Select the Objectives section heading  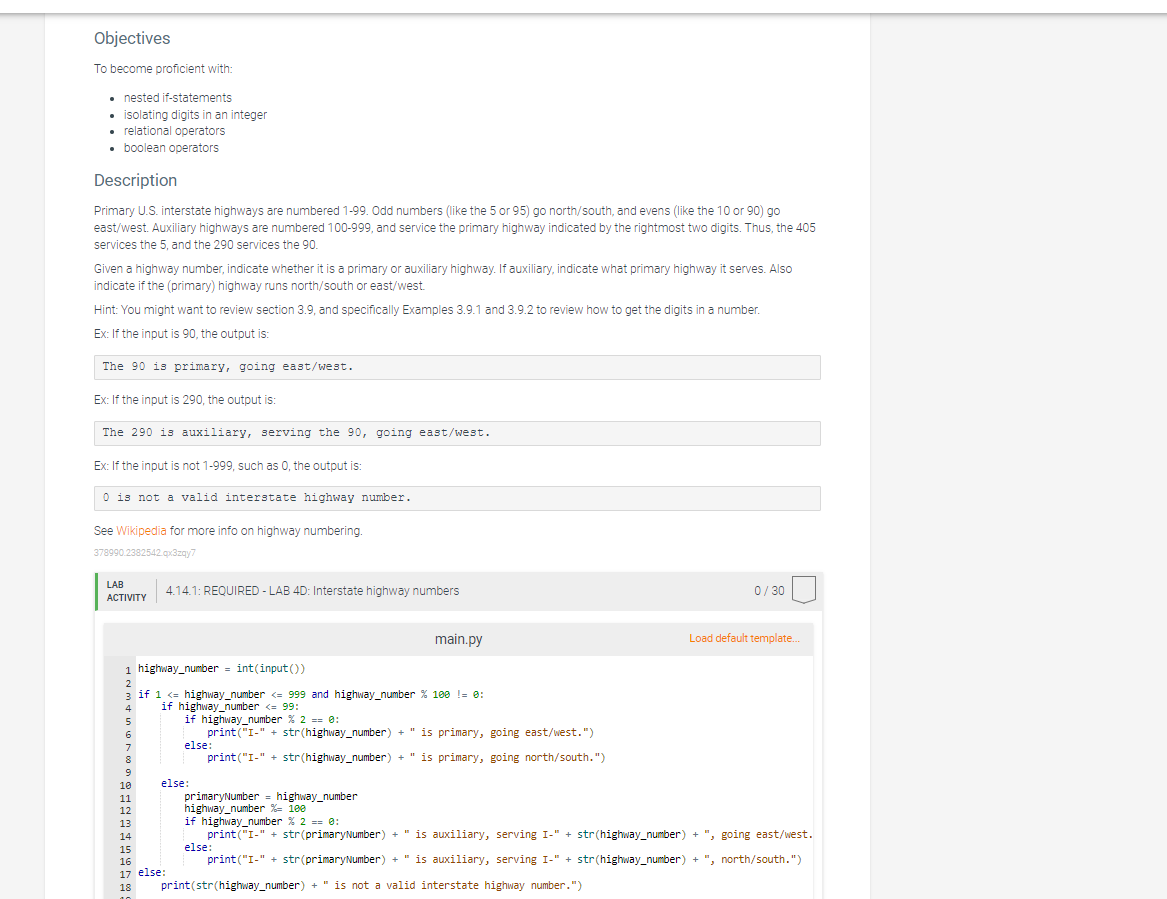131,38
